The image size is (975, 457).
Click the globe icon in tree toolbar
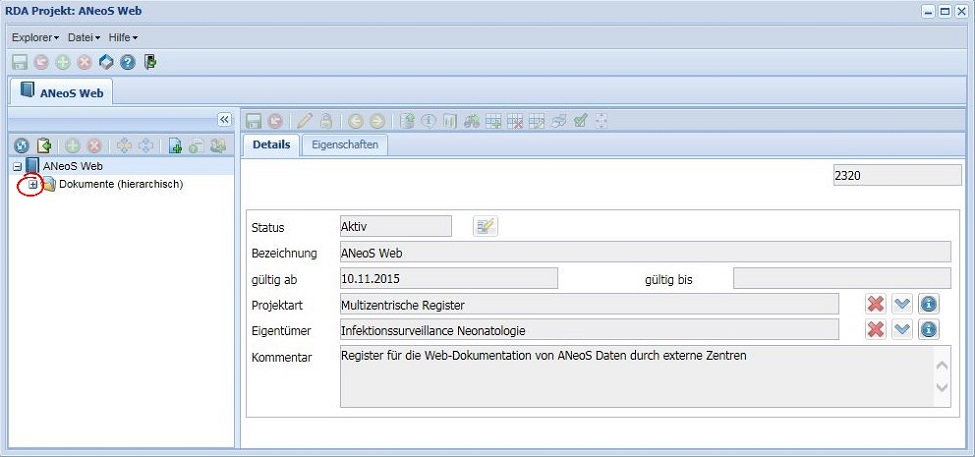(21, 146)
